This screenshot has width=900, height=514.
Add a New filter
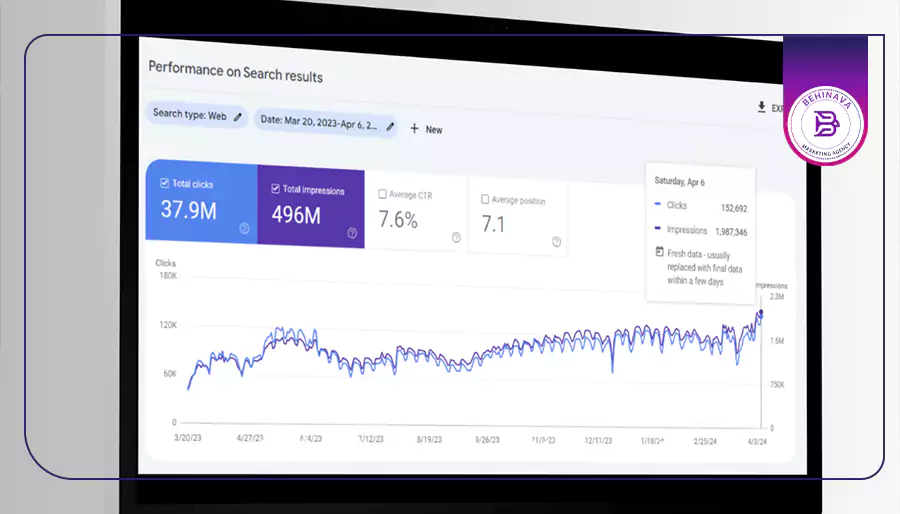[426, 129]
